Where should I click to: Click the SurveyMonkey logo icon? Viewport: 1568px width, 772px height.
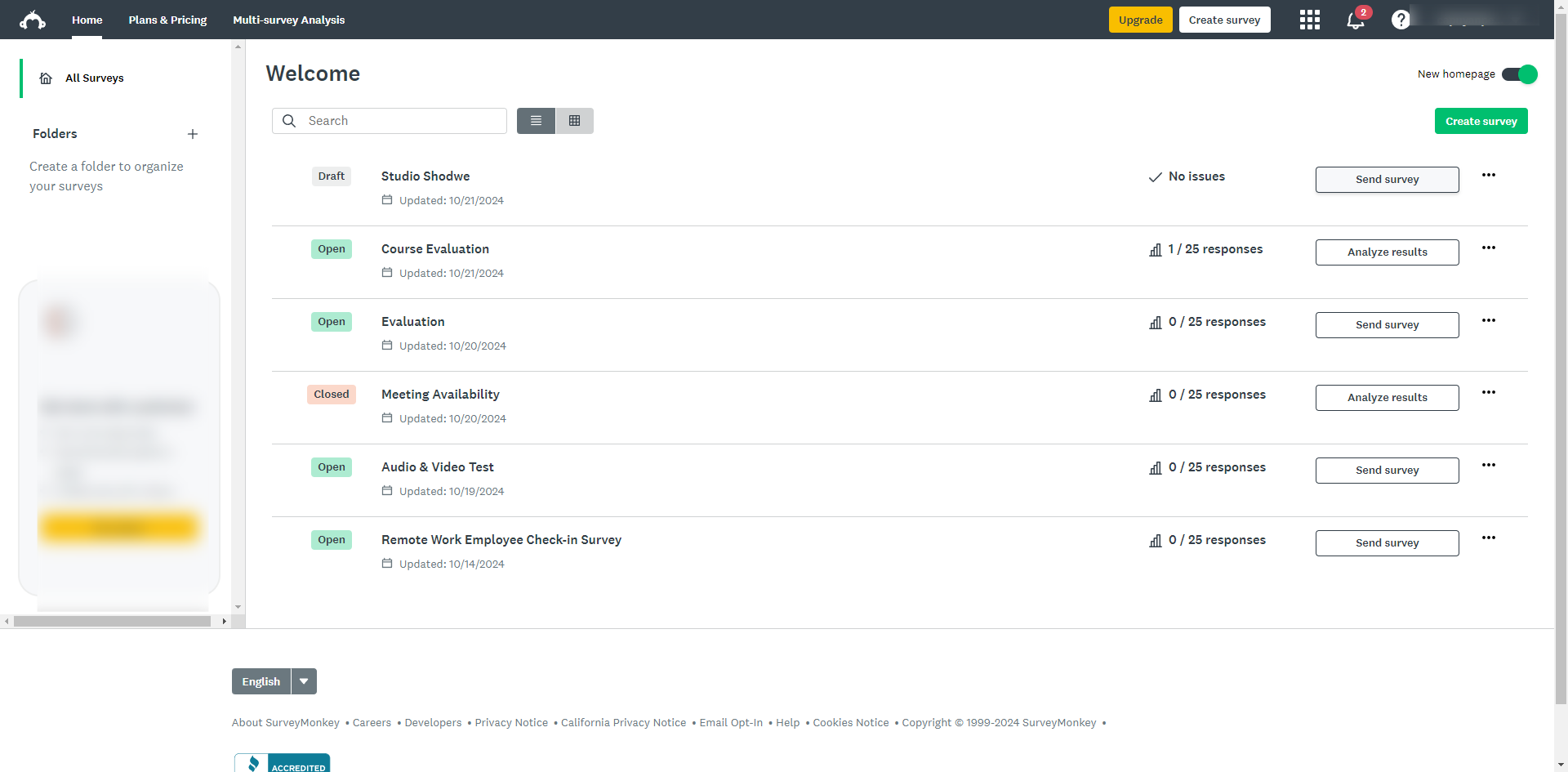click(x=33, y=20)
